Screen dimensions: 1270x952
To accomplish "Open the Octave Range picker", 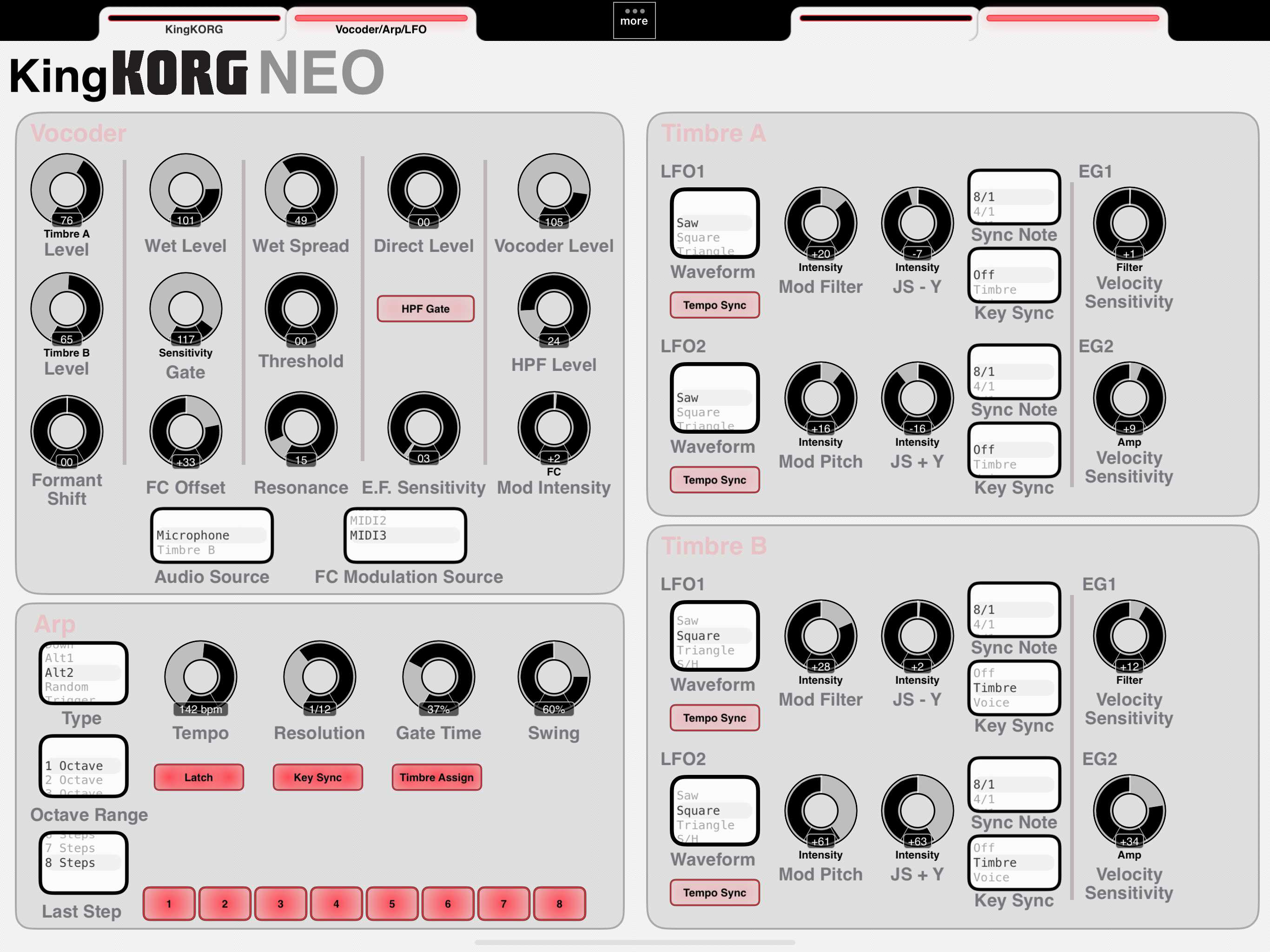I will click(83, 766).
